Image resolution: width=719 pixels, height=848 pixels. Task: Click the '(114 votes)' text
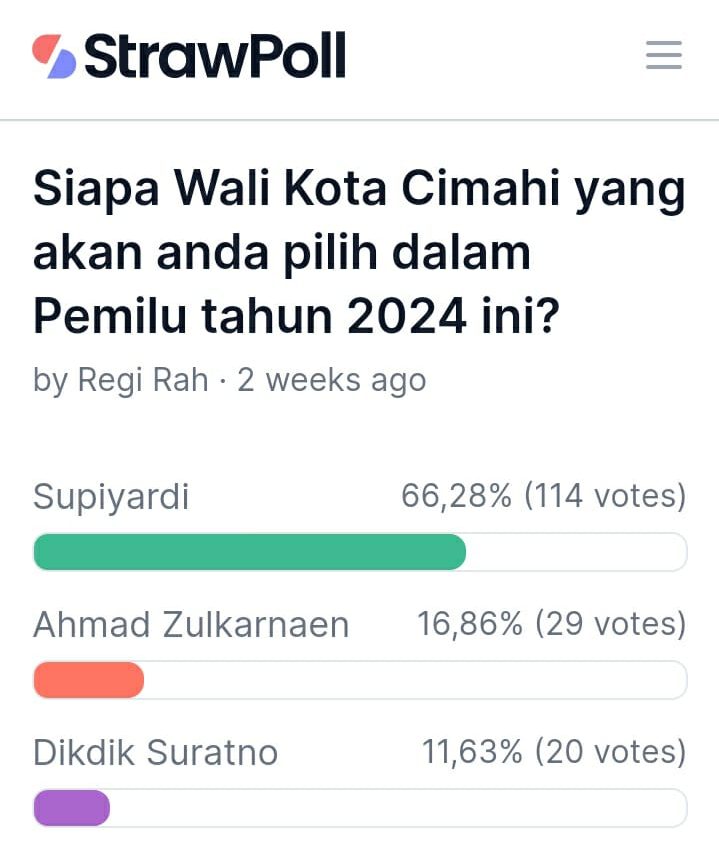[x=605, y=495]
